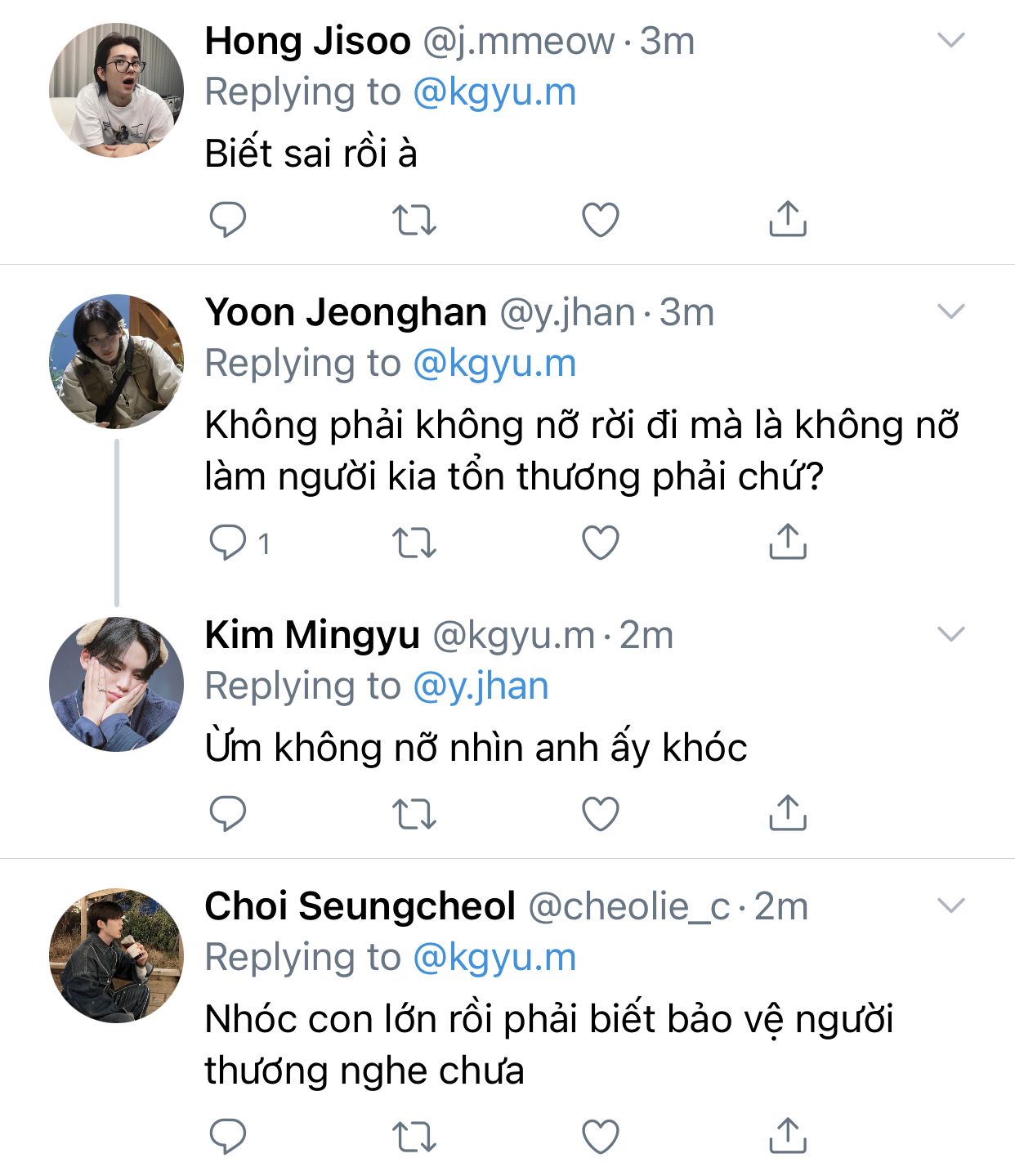This screenshot has width=1015, height=1176.
Task: Reply to Choi Seungcheol's tweet
Action: pyautogui.click(x=227, y=1136)
